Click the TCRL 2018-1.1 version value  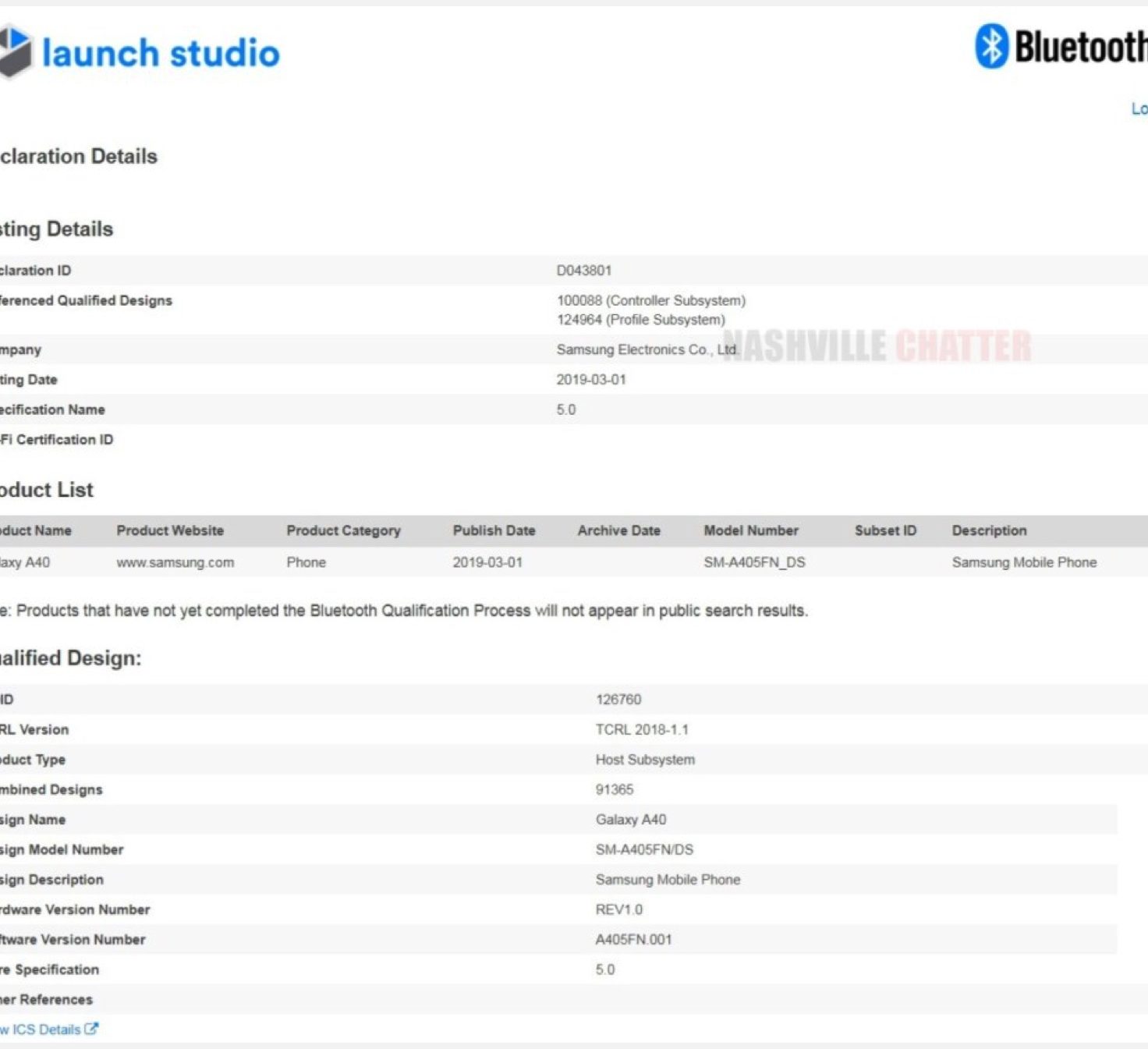point(642,730)
